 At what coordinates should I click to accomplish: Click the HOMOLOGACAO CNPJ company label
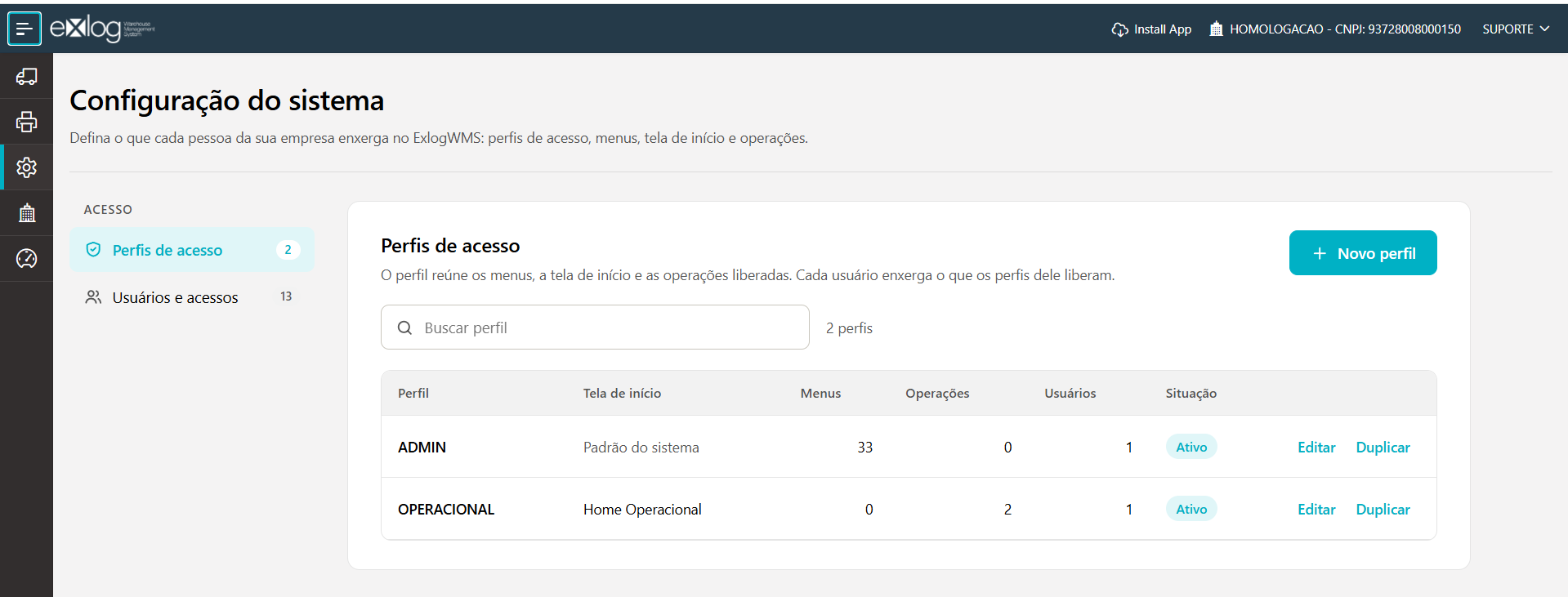point(1345,29)
